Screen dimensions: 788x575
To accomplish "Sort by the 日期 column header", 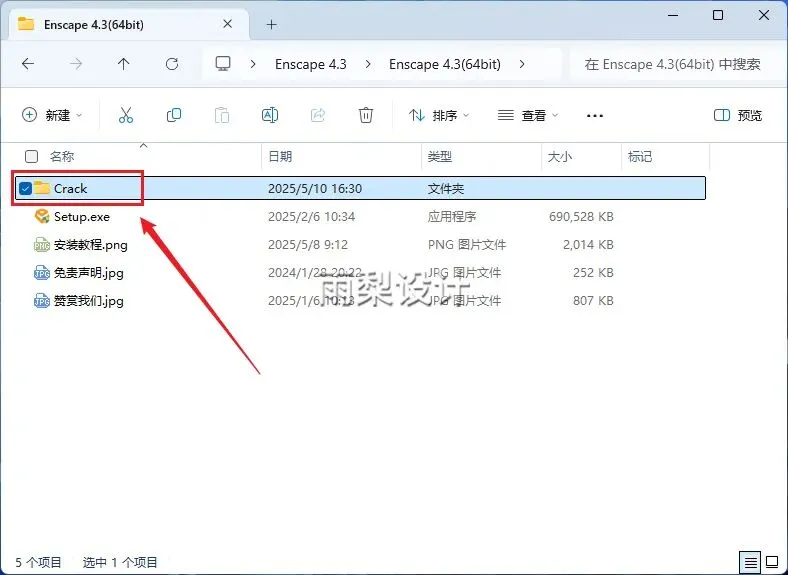I will (280, 156).
